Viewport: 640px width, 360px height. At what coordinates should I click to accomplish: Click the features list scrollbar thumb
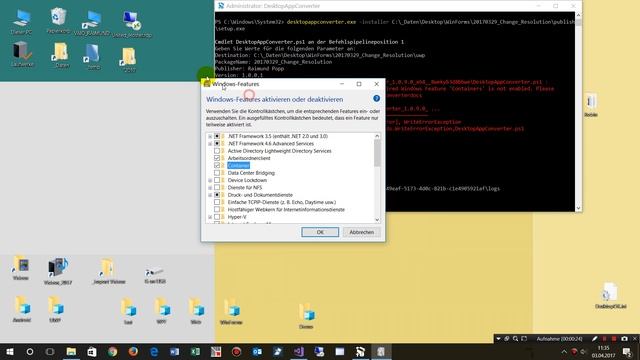pyautogui.click(x=377, y=153)
